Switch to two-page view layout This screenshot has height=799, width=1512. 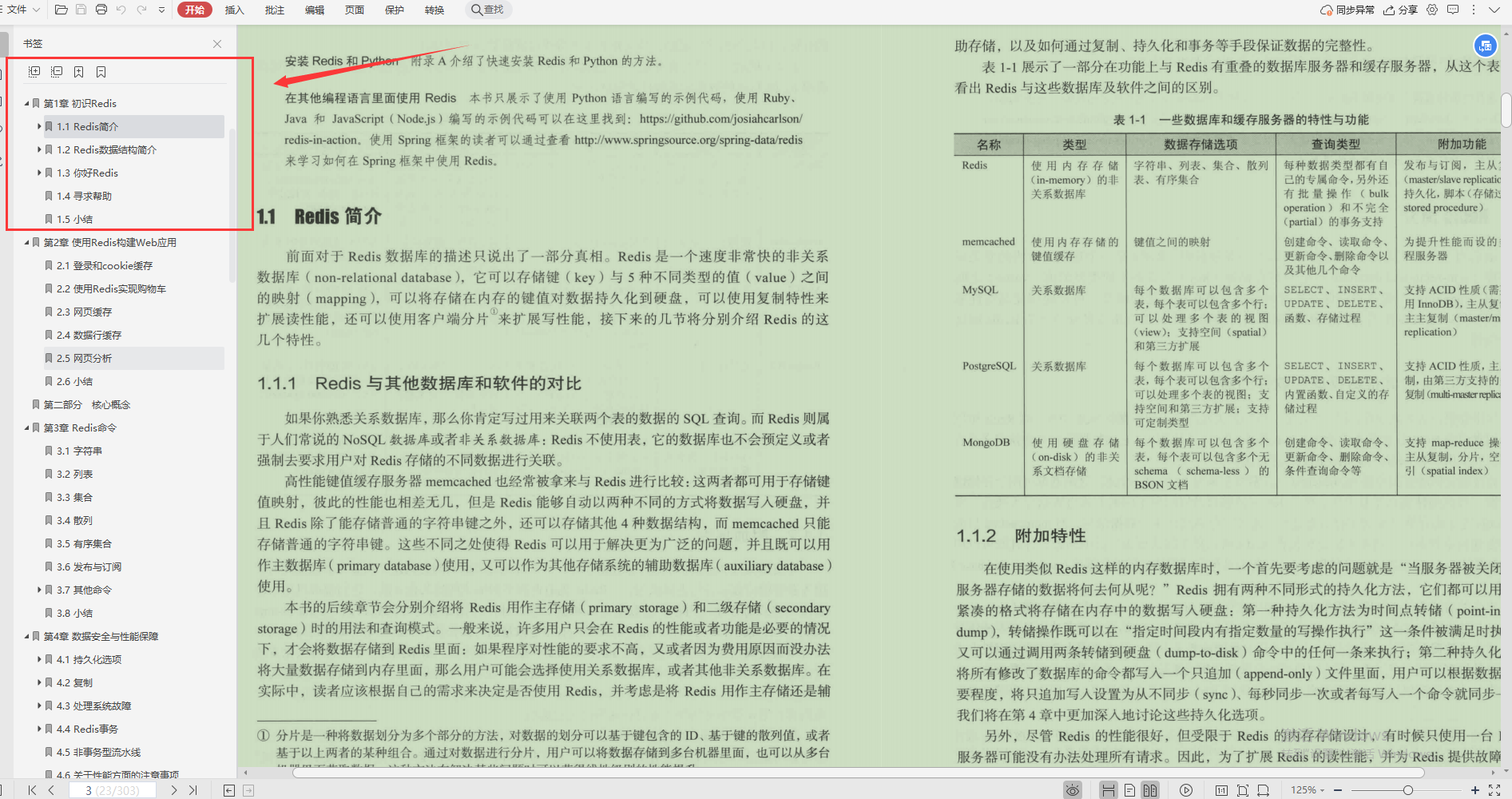1151,789
